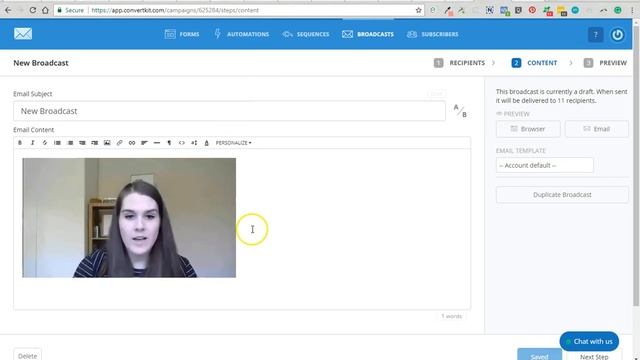Open the paragraph format tool
Viewport: 640px width, 360px height.
tap(169, 143)
